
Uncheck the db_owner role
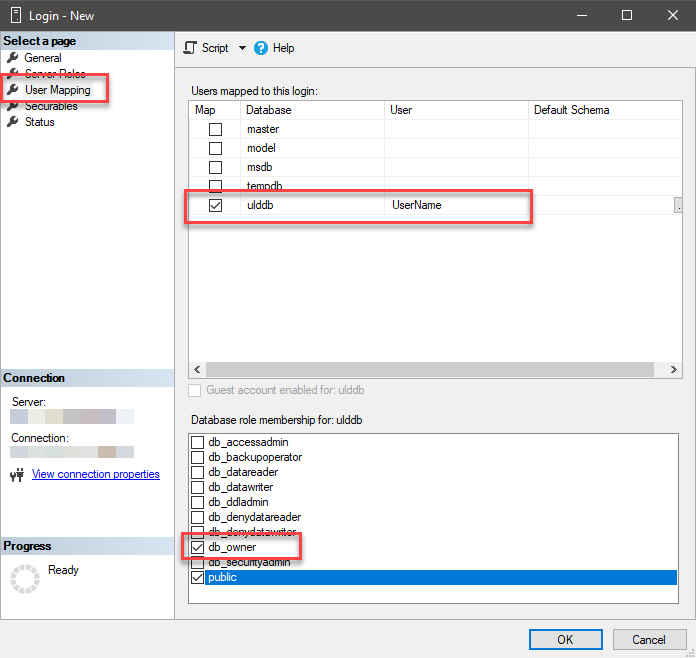[197, 547]
